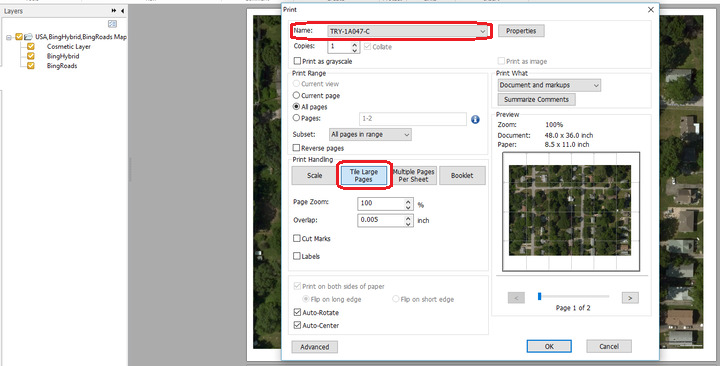The image size is (720, 366).
Task: Select the BingRoads layer name
Action: click(62, 66)
